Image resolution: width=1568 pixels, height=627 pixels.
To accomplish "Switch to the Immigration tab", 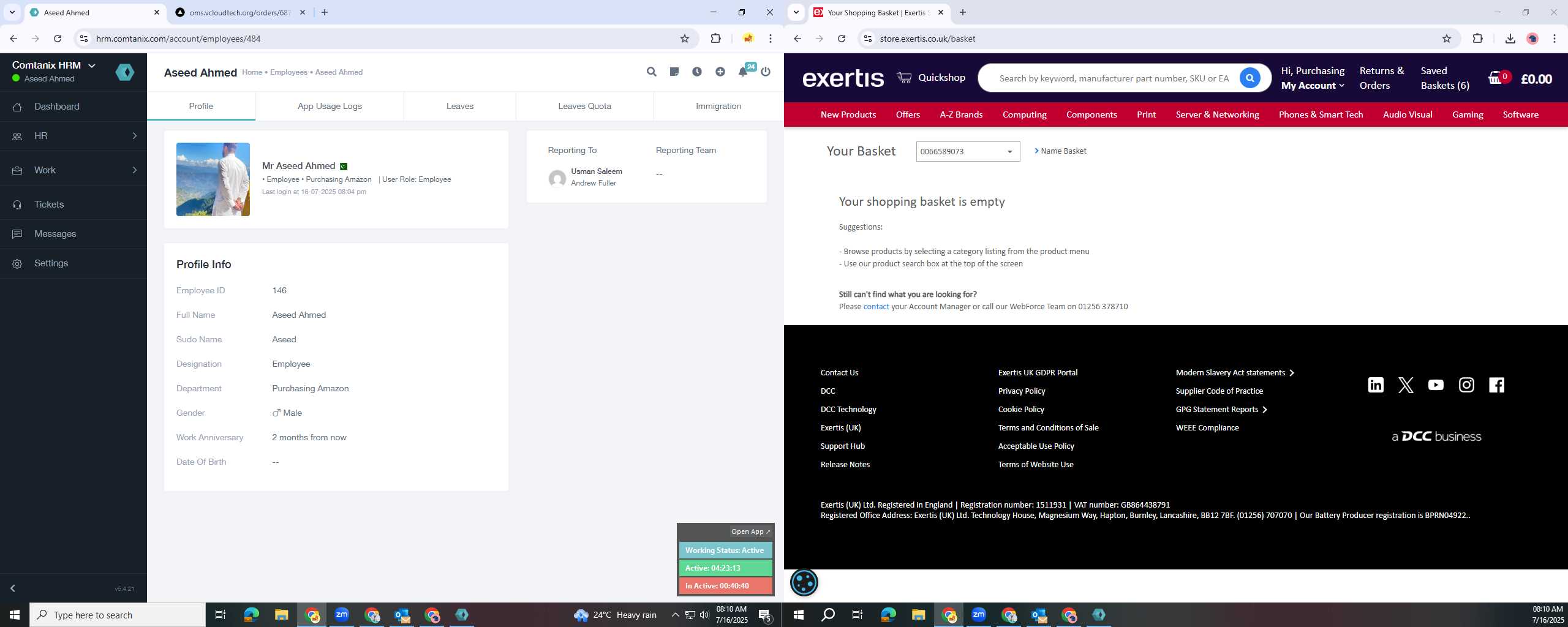I will (718, 106).
